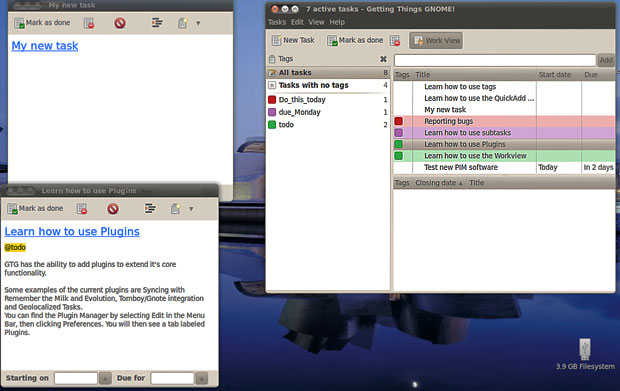Click red tag icon on Reporting bugs row

(x=399, y=121)
